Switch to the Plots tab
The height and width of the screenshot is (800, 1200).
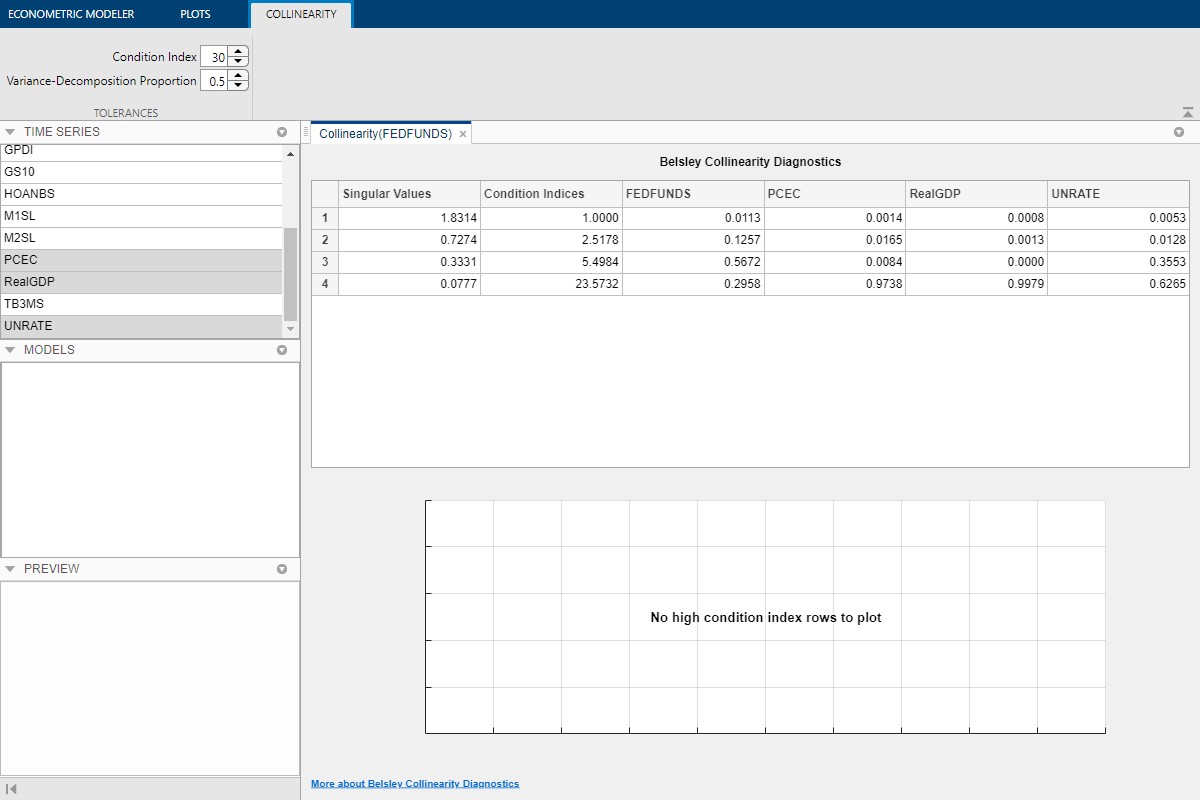tap(195, 15)
